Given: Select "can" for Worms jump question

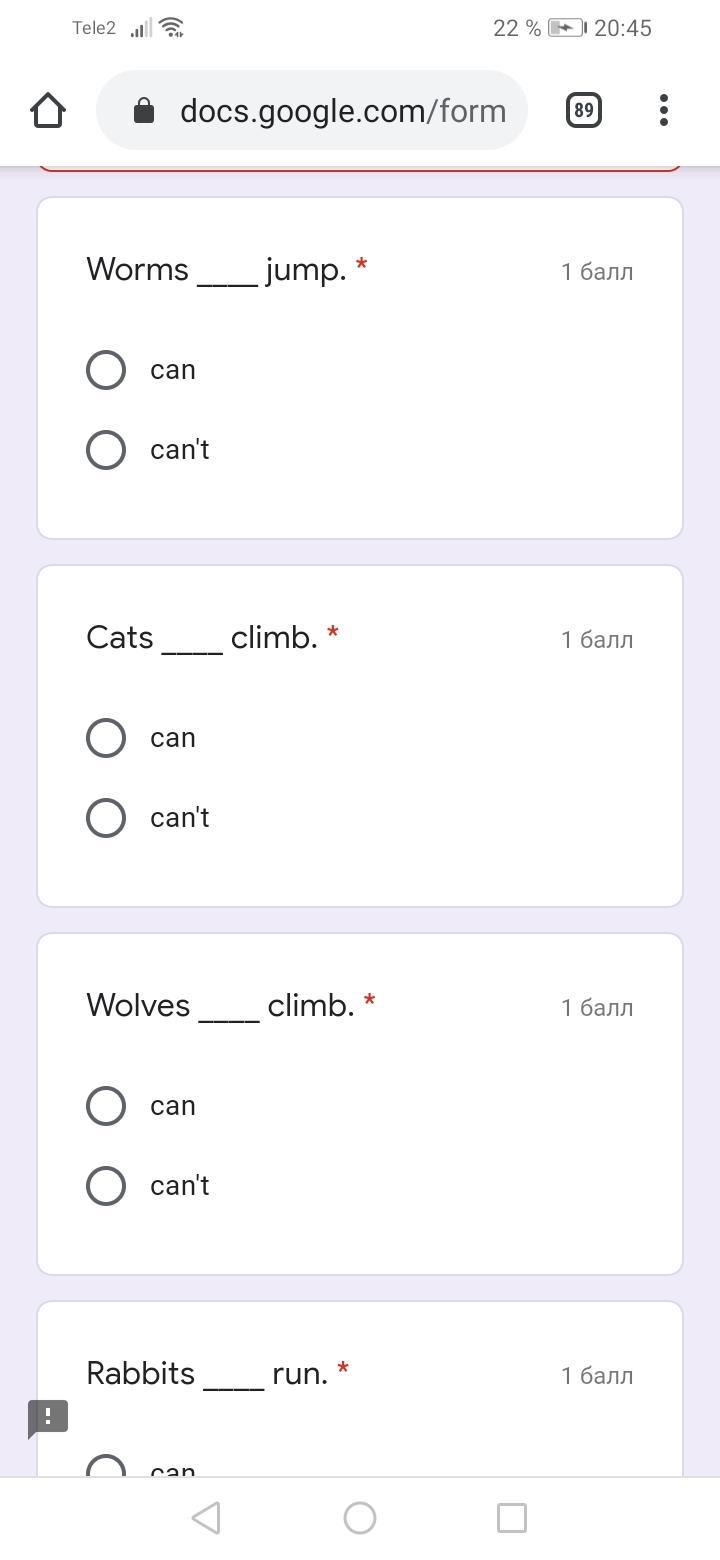Looking at the screenshot, I should [106, 370].
